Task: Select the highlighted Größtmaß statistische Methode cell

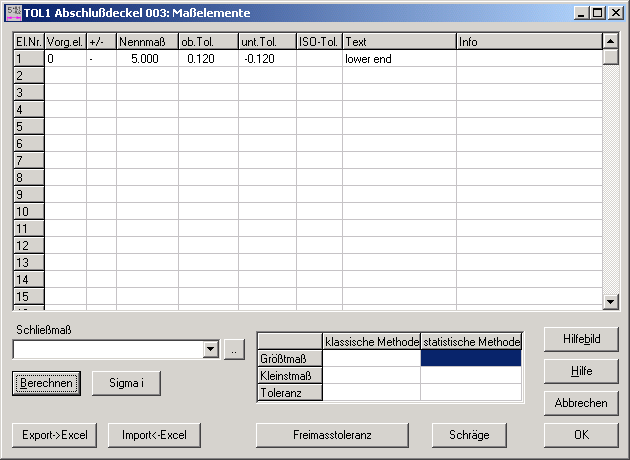Action: coord(471,358)
